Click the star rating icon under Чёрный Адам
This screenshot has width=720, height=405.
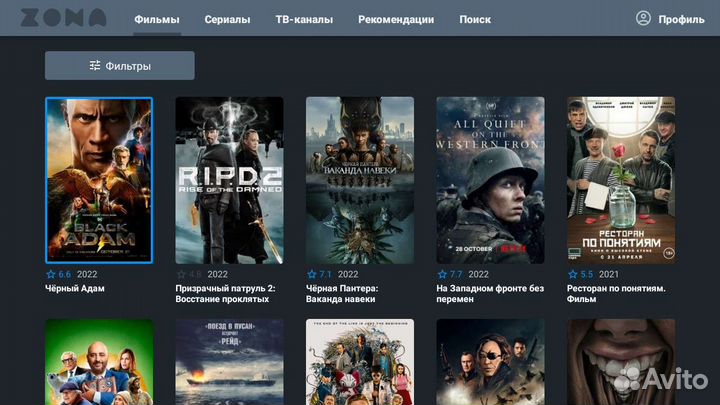(51, 274)
